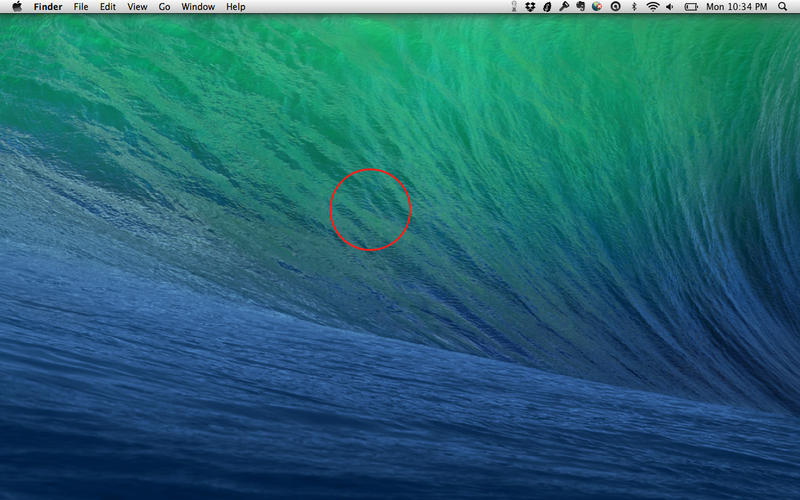Click the circular arrow menu bar icon

click(x=616, y=7)
